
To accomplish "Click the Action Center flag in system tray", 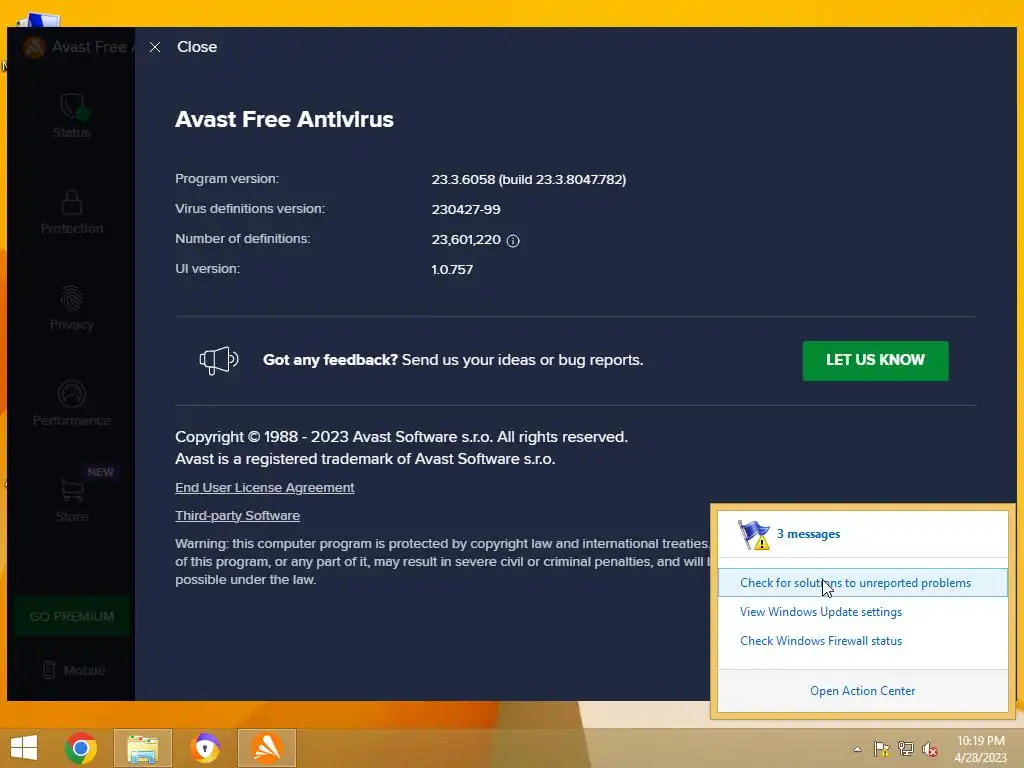I will (882, 749).
